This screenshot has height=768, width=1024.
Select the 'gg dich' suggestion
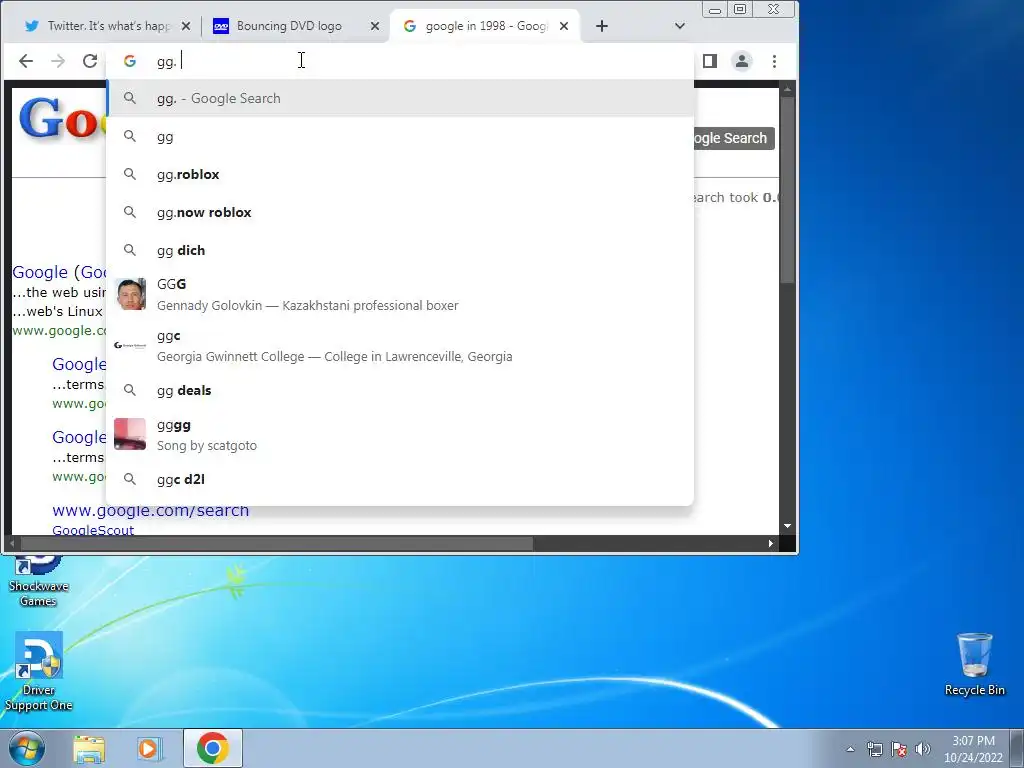point(400,251)
